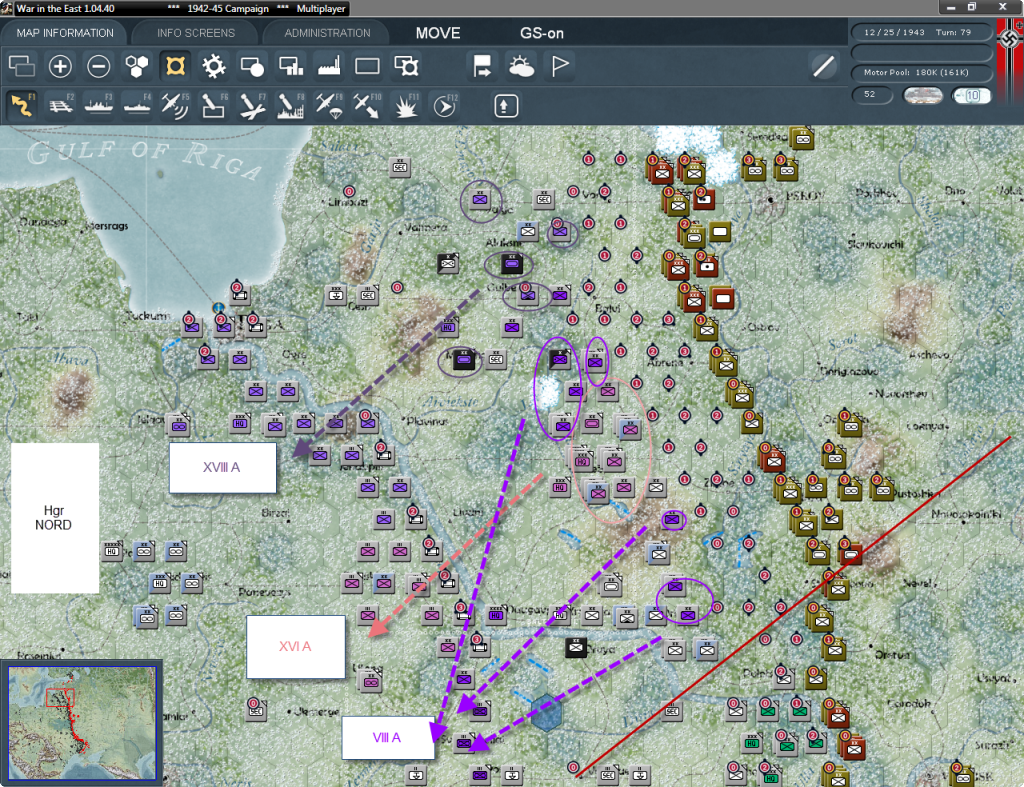Click the GS-on status label

pos(541,33)
